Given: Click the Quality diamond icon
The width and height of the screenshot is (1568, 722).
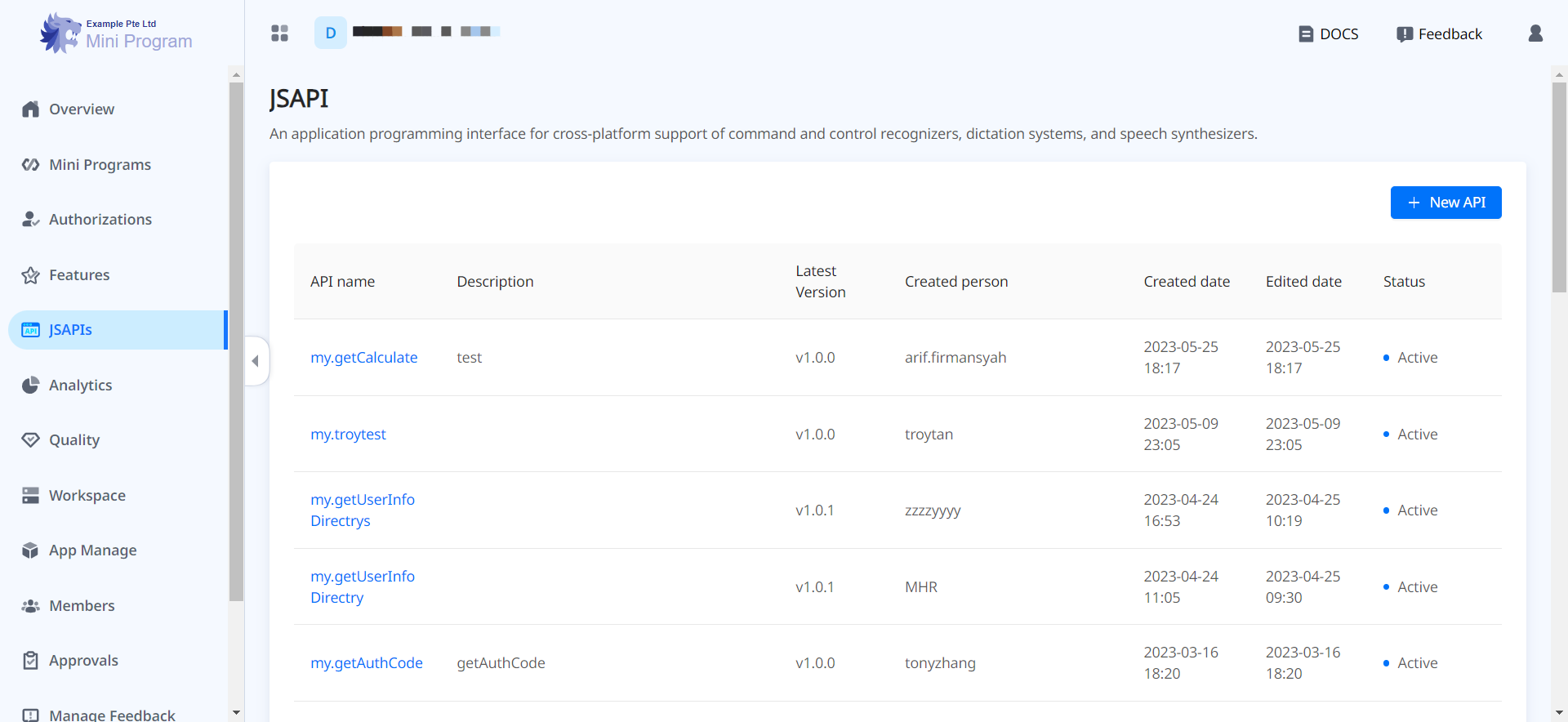Looking at the screenshot, I should [x=31, y=440].
